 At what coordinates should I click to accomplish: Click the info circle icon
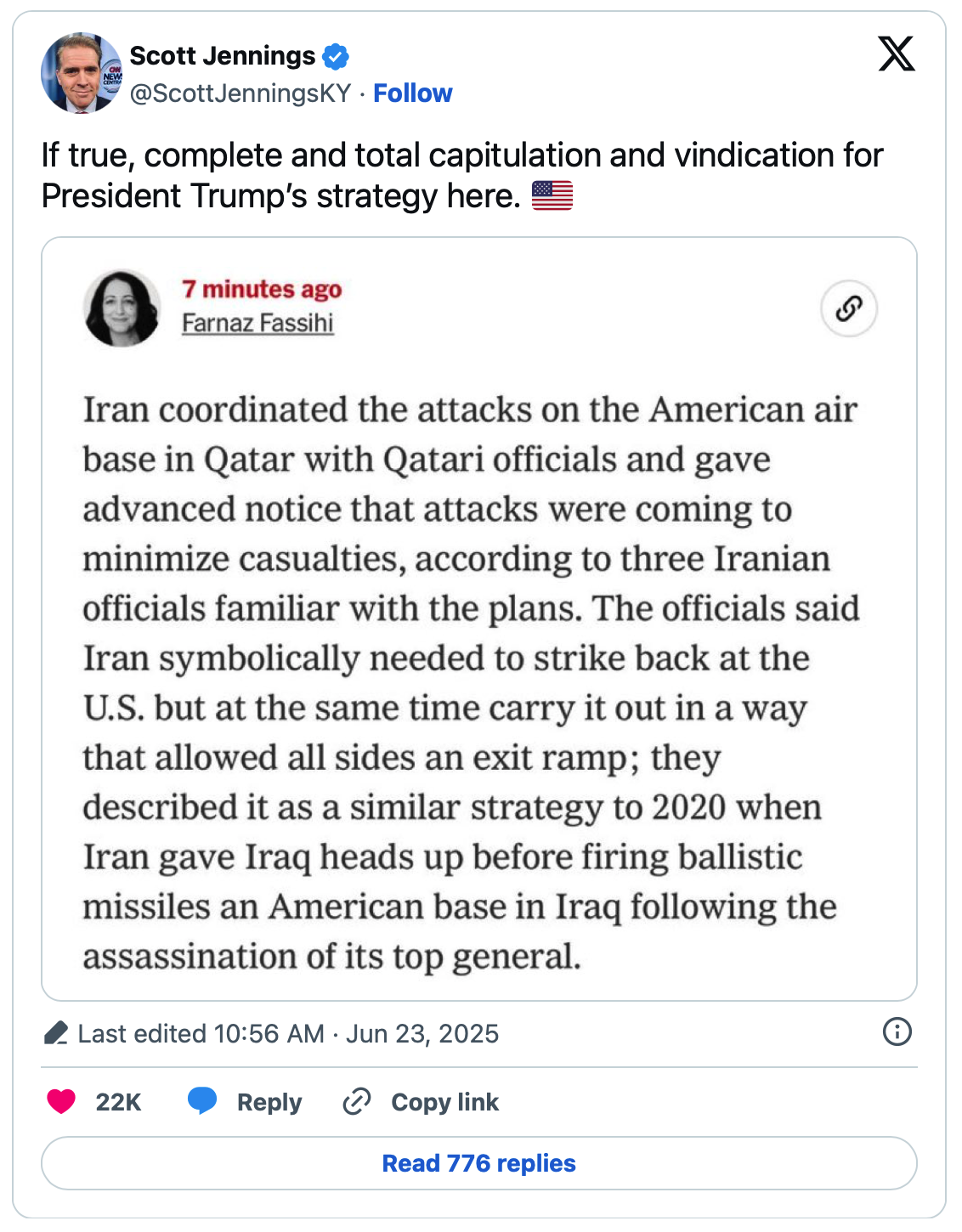pos(897,1031)
